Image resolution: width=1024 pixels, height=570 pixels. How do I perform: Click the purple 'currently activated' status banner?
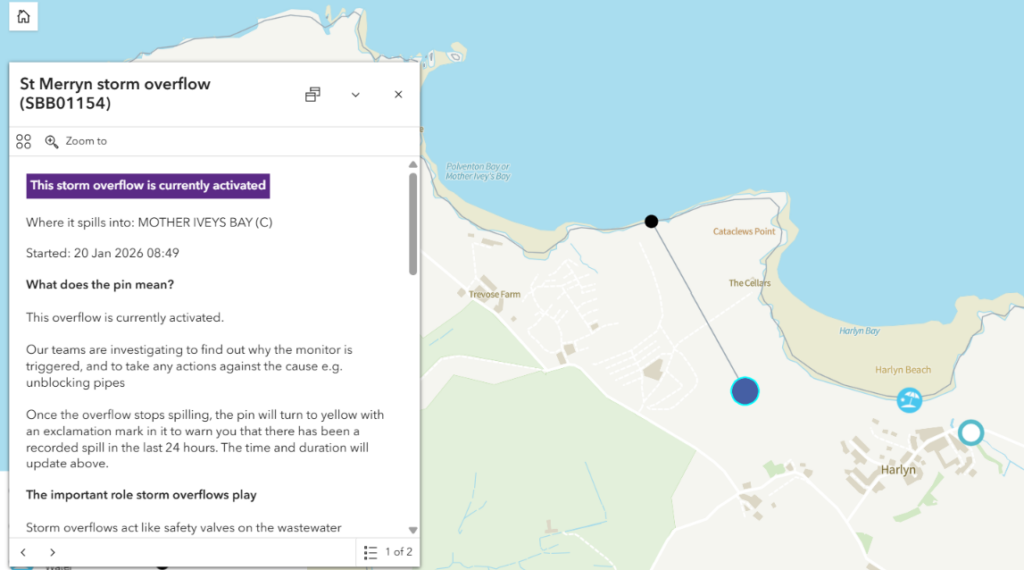click(148, 185)
